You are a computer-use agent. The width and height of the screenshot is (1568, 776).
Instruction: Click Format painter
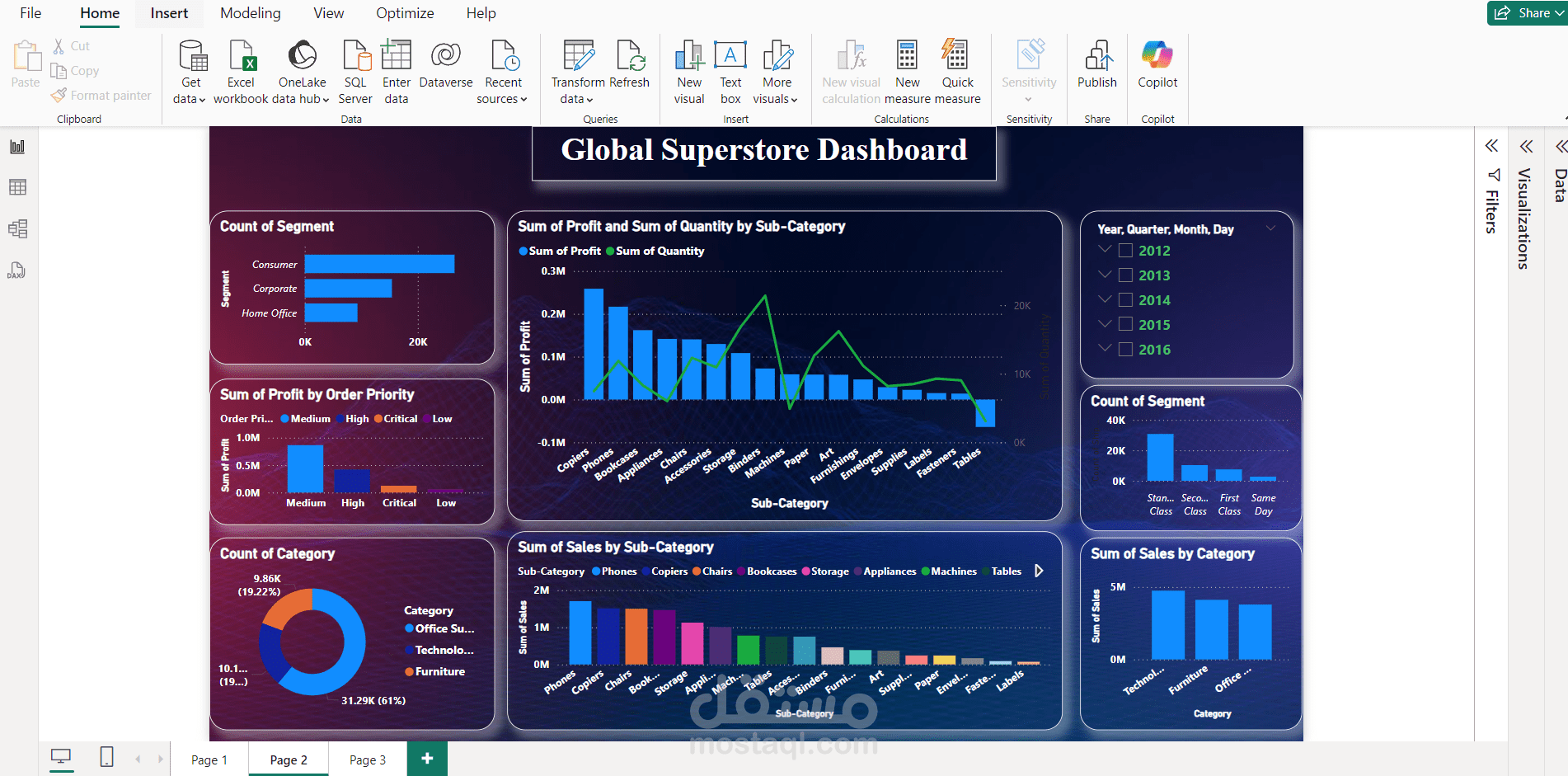click(x=101, y=96)
